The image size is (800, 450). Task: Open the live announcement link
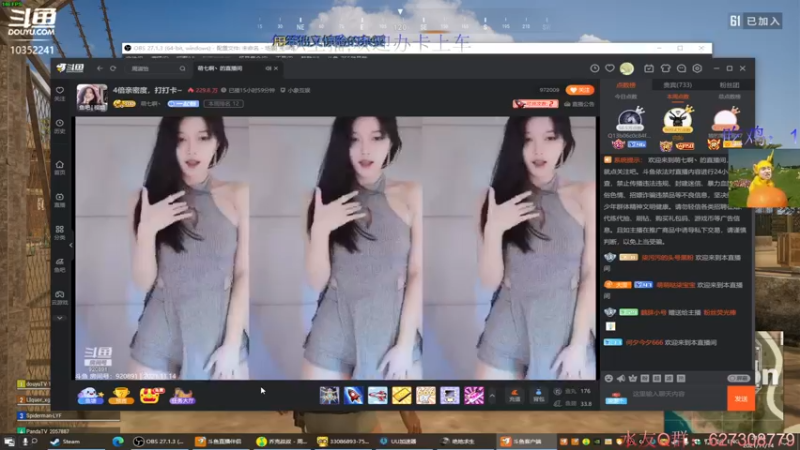[580, 104]
